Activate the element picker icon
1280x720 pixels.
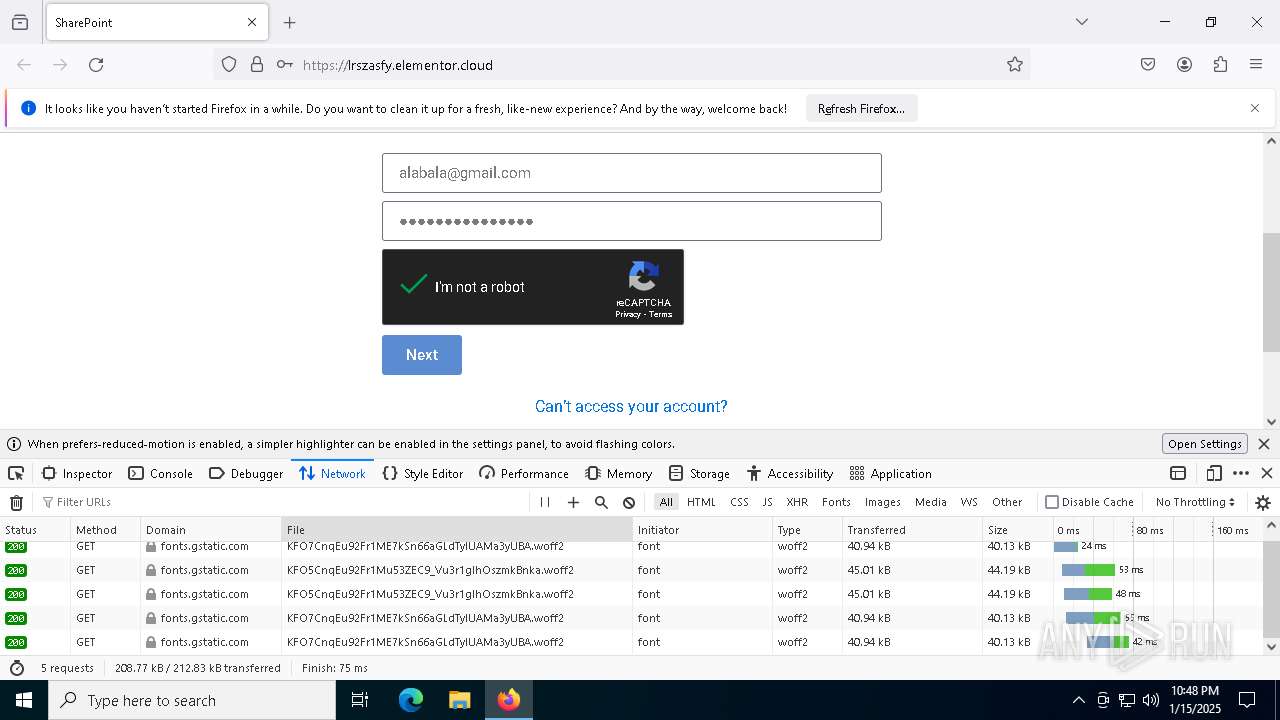[x=16, y=474]
